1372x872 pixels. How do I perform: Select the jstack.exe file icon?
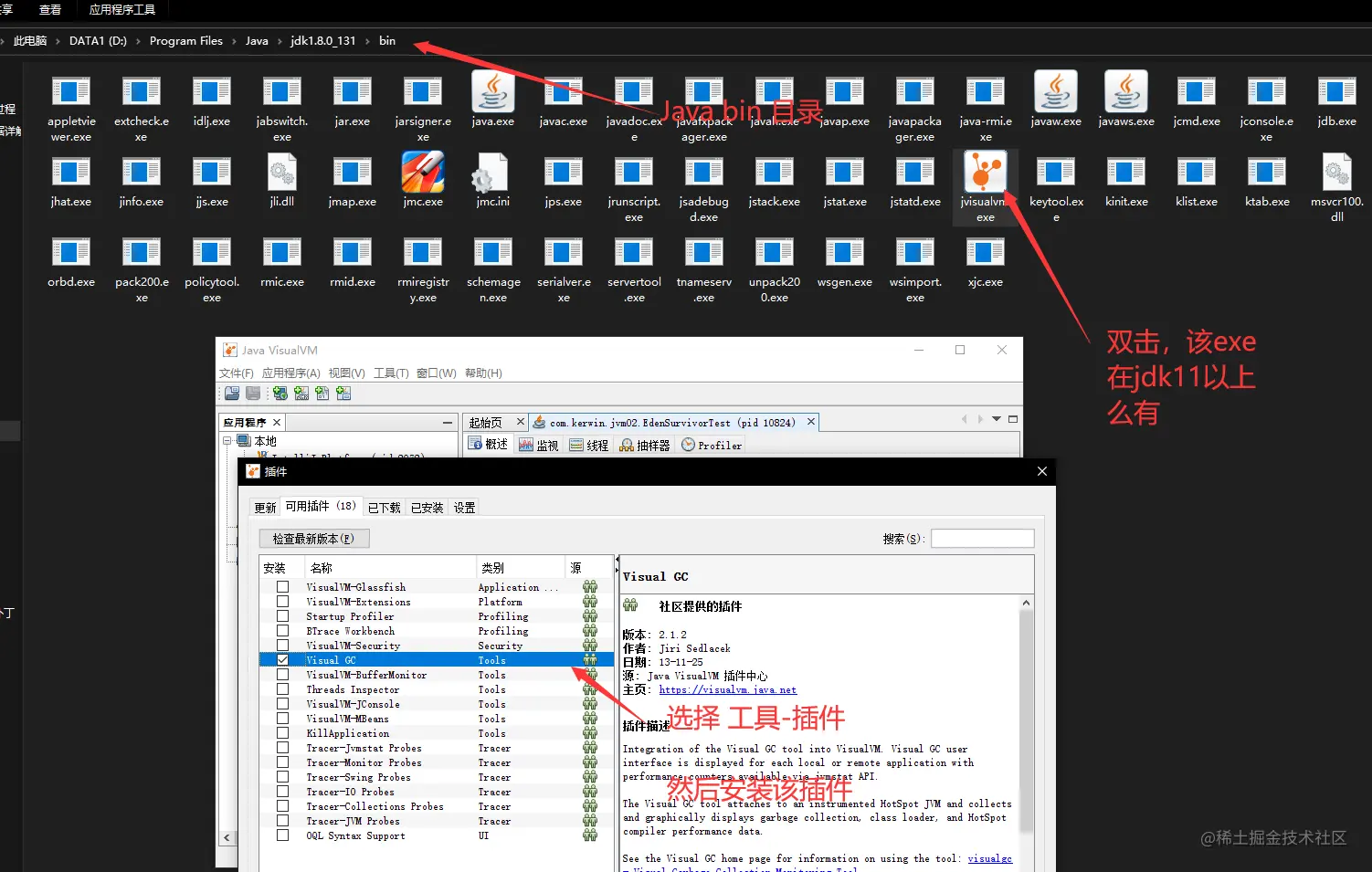(775, 172)
